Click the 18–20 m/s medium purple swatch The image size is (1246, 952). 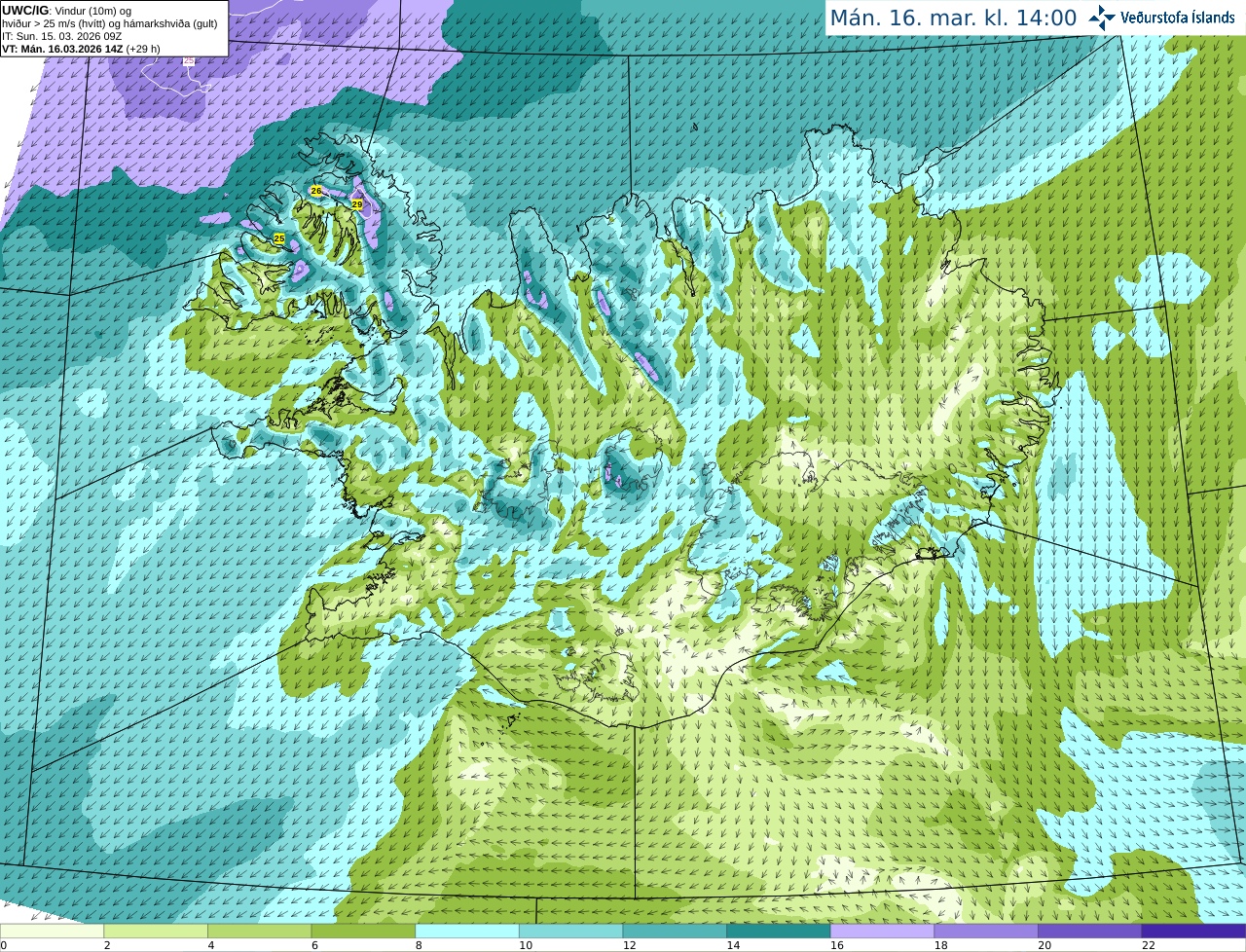pyautogui.click(x=986, y=931)
